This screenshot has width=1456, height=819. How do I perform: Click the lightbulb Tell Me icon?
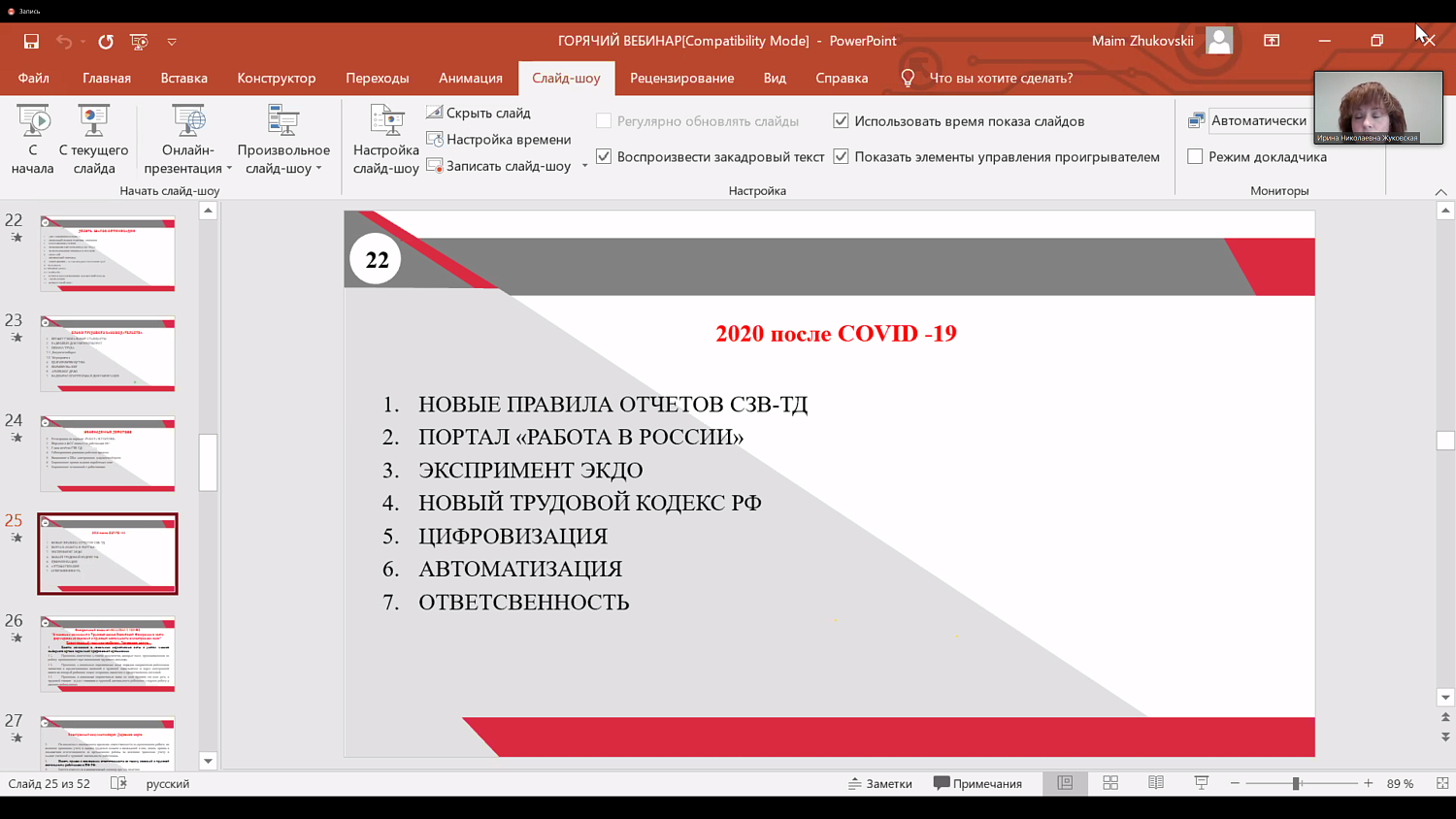click(x=908, y=78)
